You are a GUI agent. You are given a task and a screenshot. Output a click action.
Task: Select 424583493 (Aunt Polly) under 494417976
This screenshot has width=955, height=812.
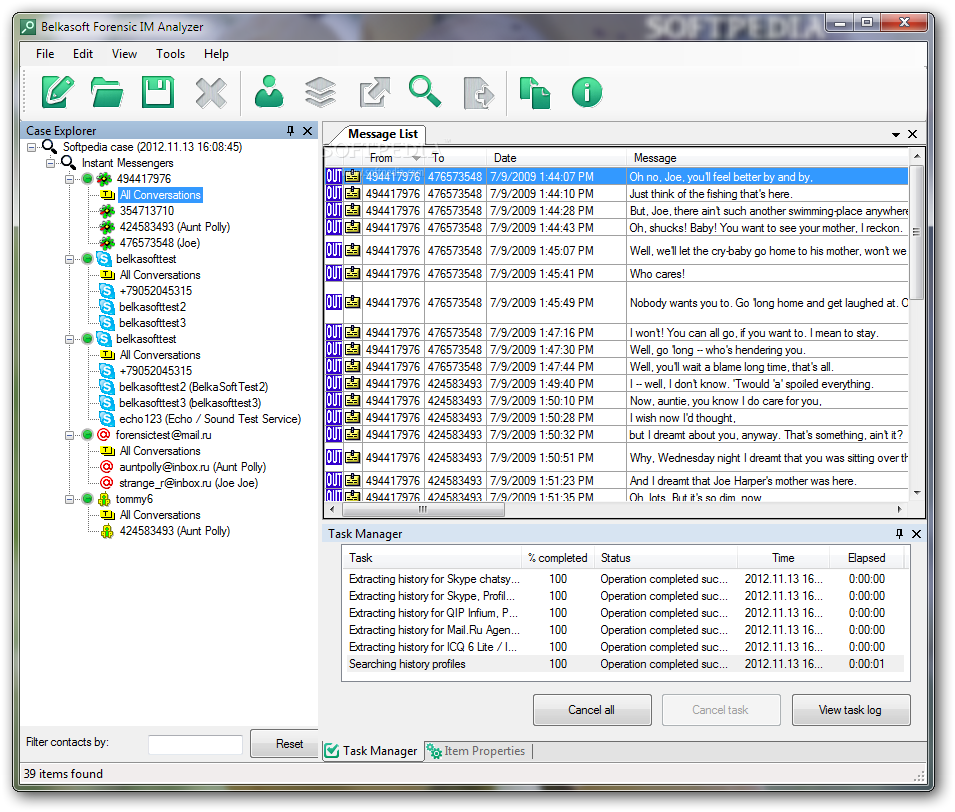click(x=175, y=227)
